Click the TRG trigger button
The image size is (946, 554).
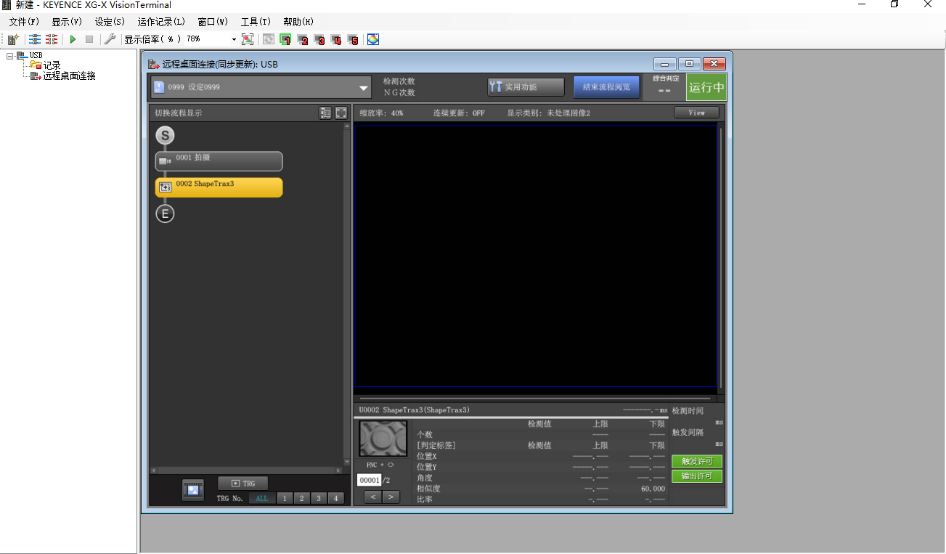[x=243, y=483]
